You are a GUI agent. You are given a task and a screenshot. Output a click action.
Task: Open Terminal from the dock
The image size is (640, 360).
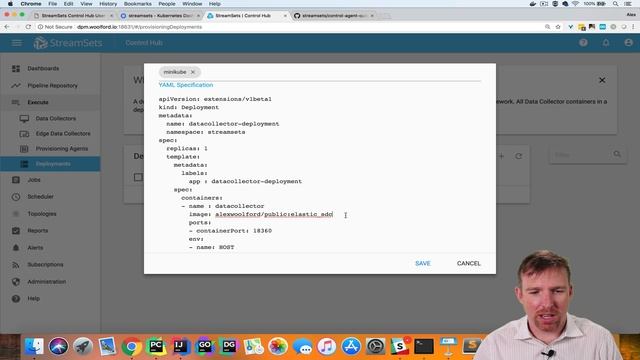pos(424,346)
